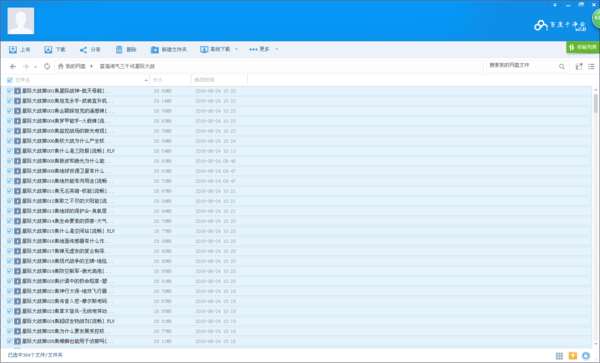Open the green 传输列表 transfer list button
Image resolution: width=600 pixels, height=363 pixels.
[583, 47]
